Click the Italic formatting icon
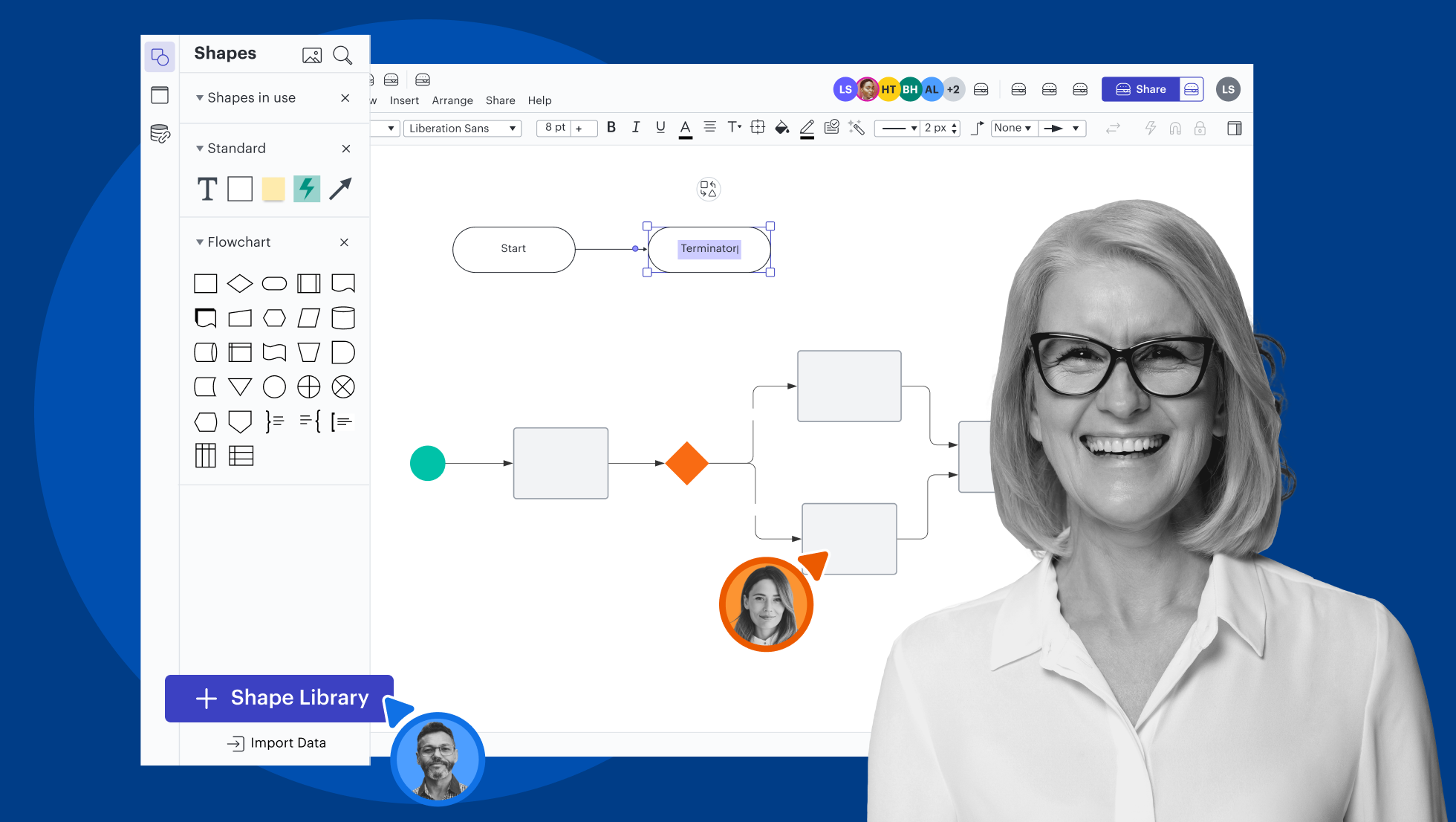The height and width of the screenshot is (822, 1456). 636,127
